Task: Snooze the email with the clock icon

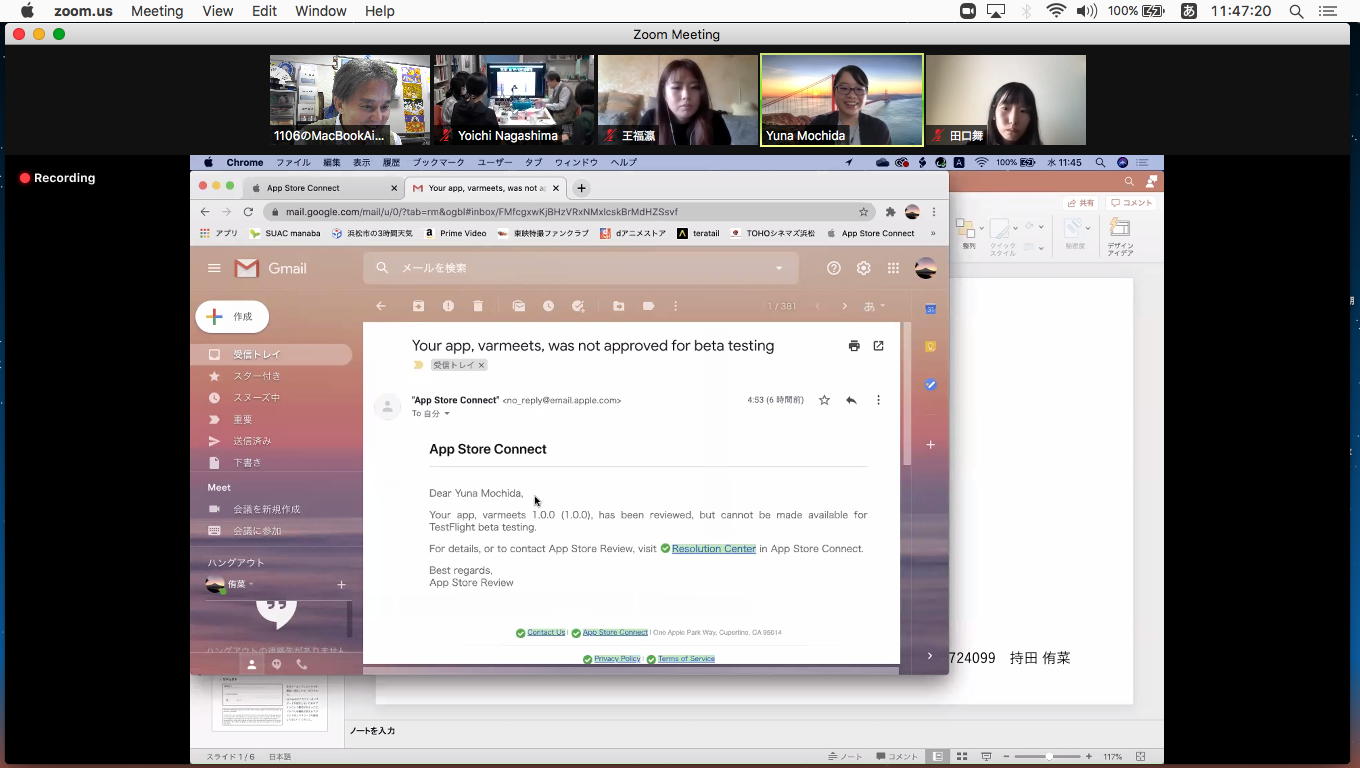Action: point(548,306)
